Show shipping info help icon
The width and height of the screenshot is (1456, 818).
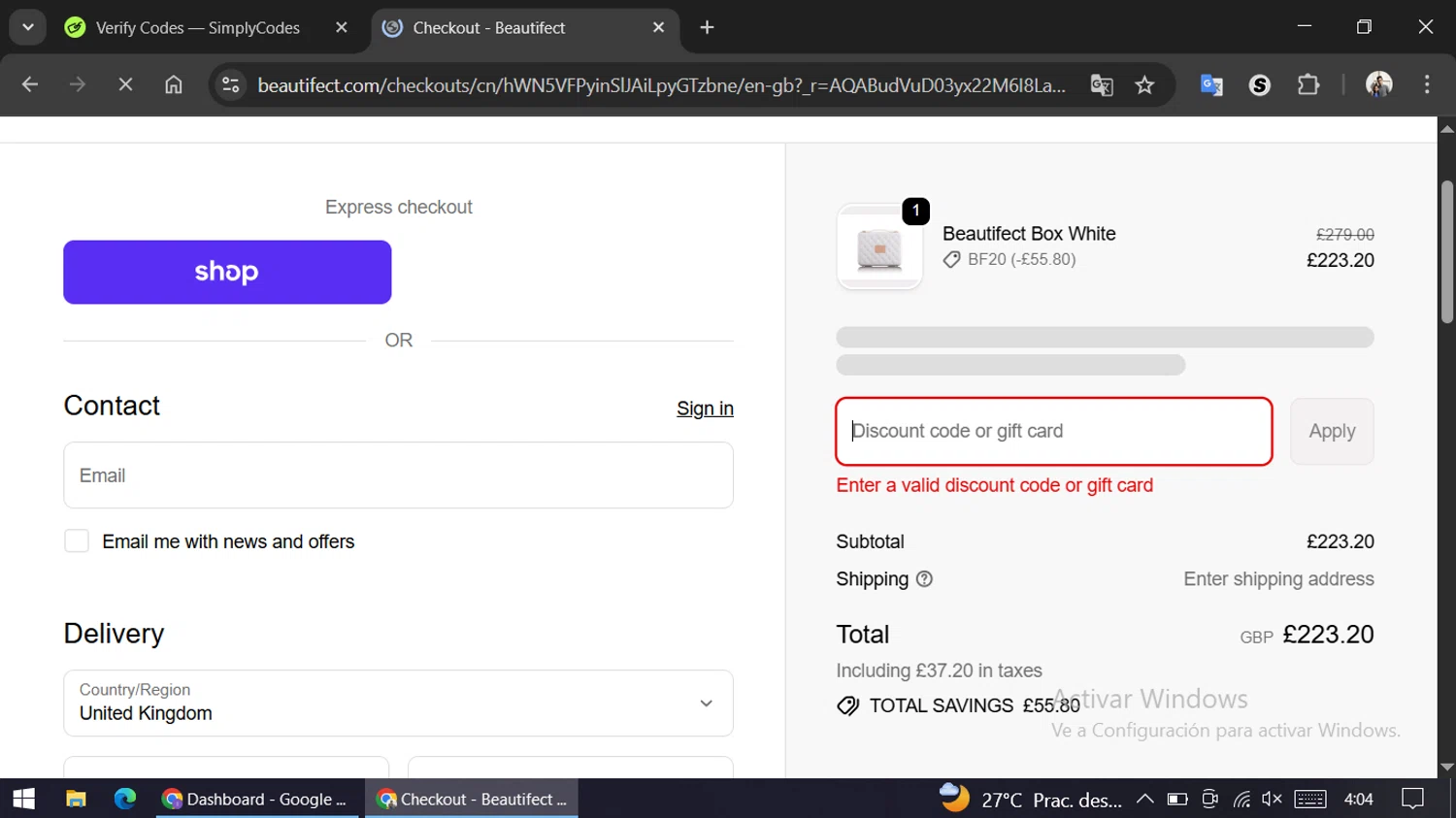click(x=924, y=579)
